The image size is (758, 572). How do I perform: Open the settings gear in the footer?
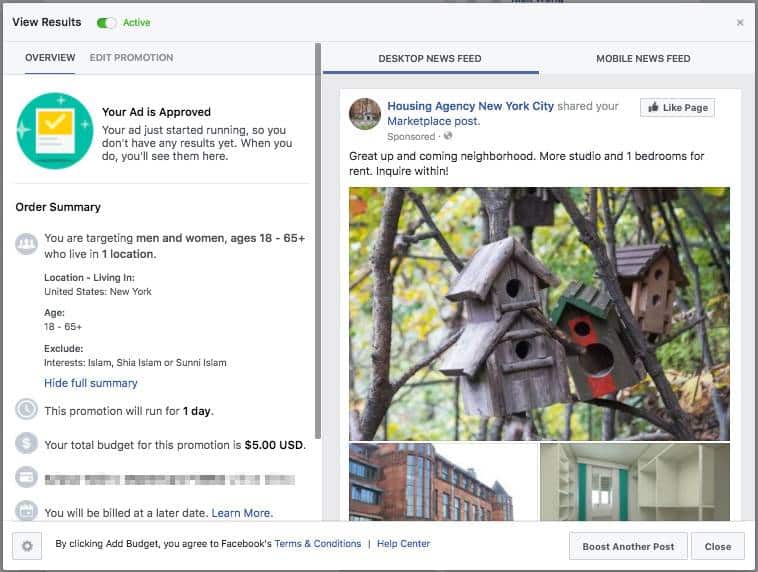click(27, 546)
